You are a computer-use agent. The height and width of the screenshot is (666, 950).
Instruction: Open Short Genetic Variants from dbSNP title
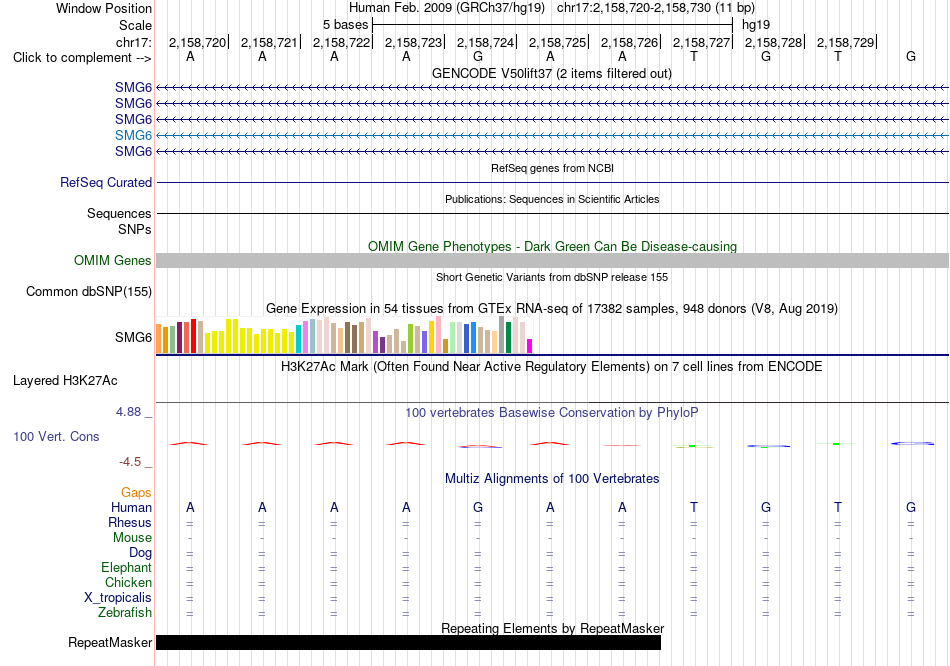coord(552,277)
